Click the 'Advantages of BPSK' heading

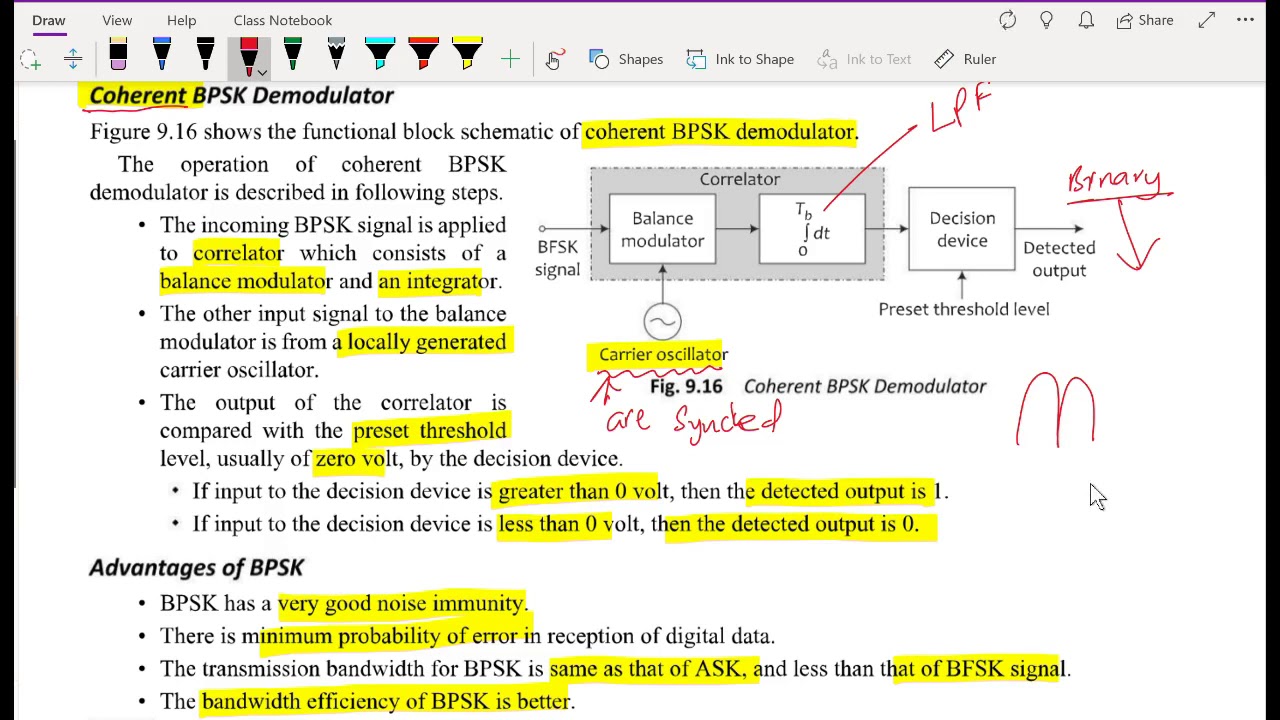pyautogui.click(x=196, y=567)
